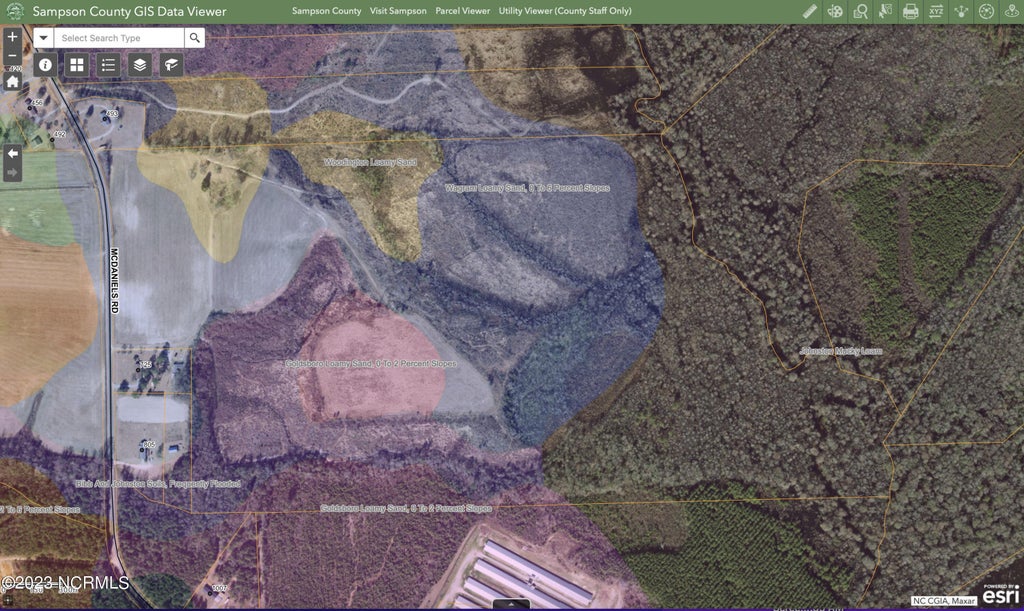
Task: Zoom in on the map
Action: pos(12,37)
